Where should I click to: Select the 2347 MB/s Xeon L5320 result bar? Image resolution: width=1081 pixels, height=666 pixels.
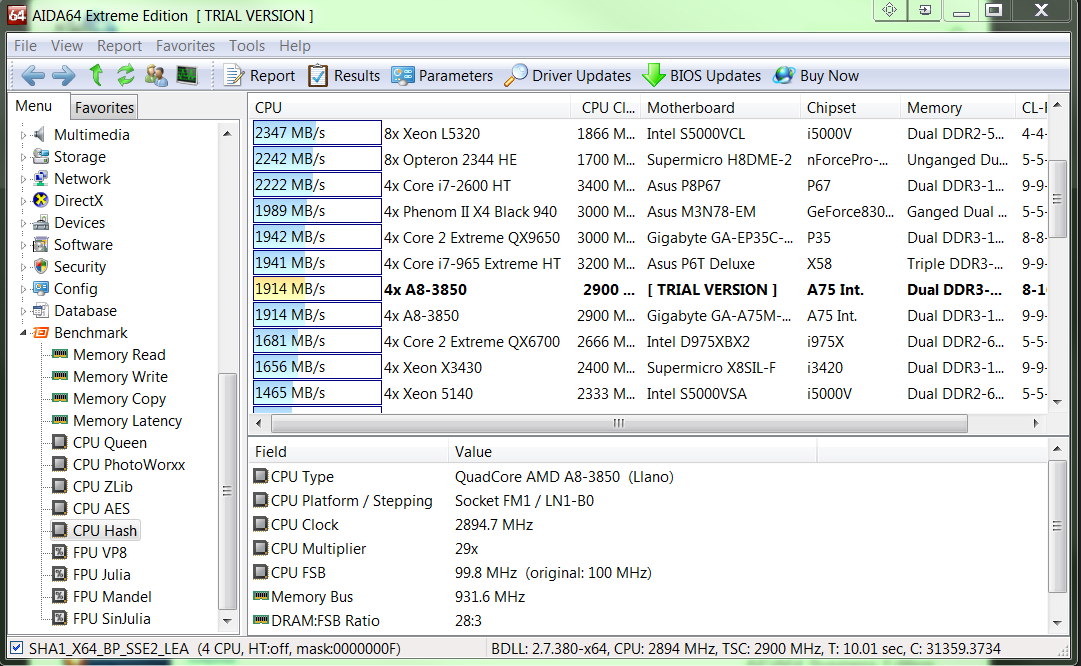coord(317,133)
